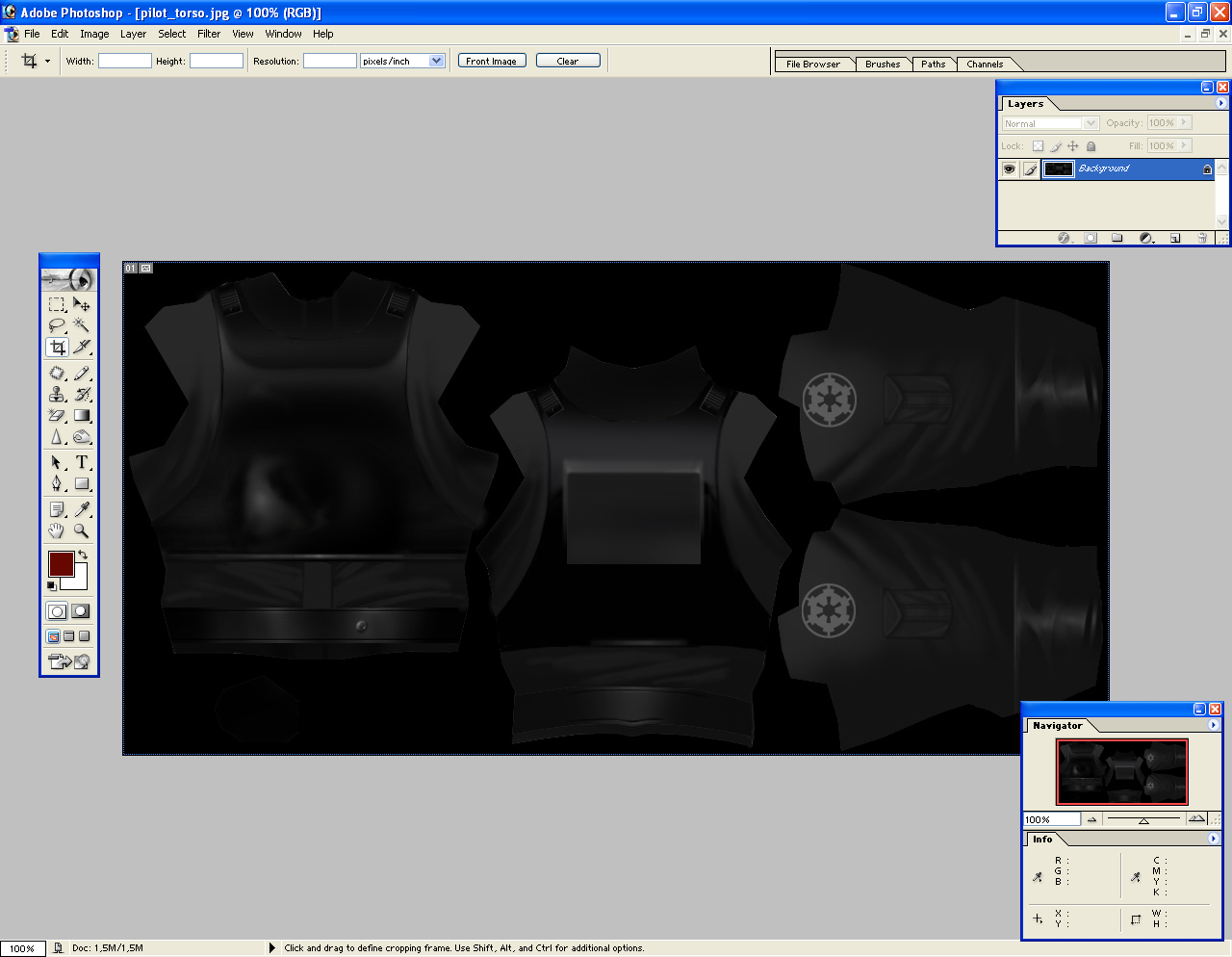Toggle lock transparent pixels
The image size is (1232, 957).
tap(1038, 146)
